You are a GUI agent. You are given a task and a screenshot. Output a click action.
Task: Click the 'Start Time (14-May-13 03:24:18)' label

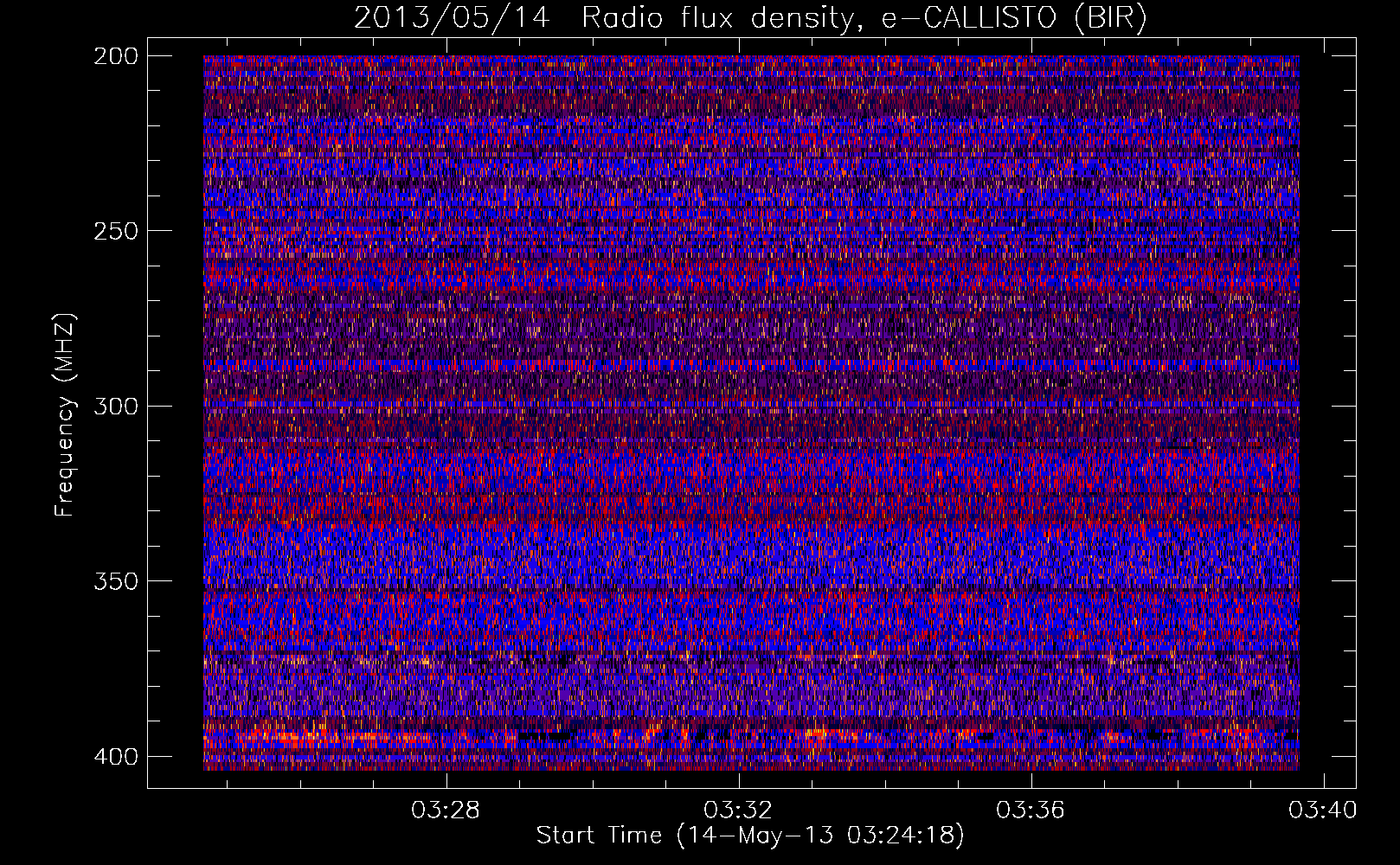(750, 836)
